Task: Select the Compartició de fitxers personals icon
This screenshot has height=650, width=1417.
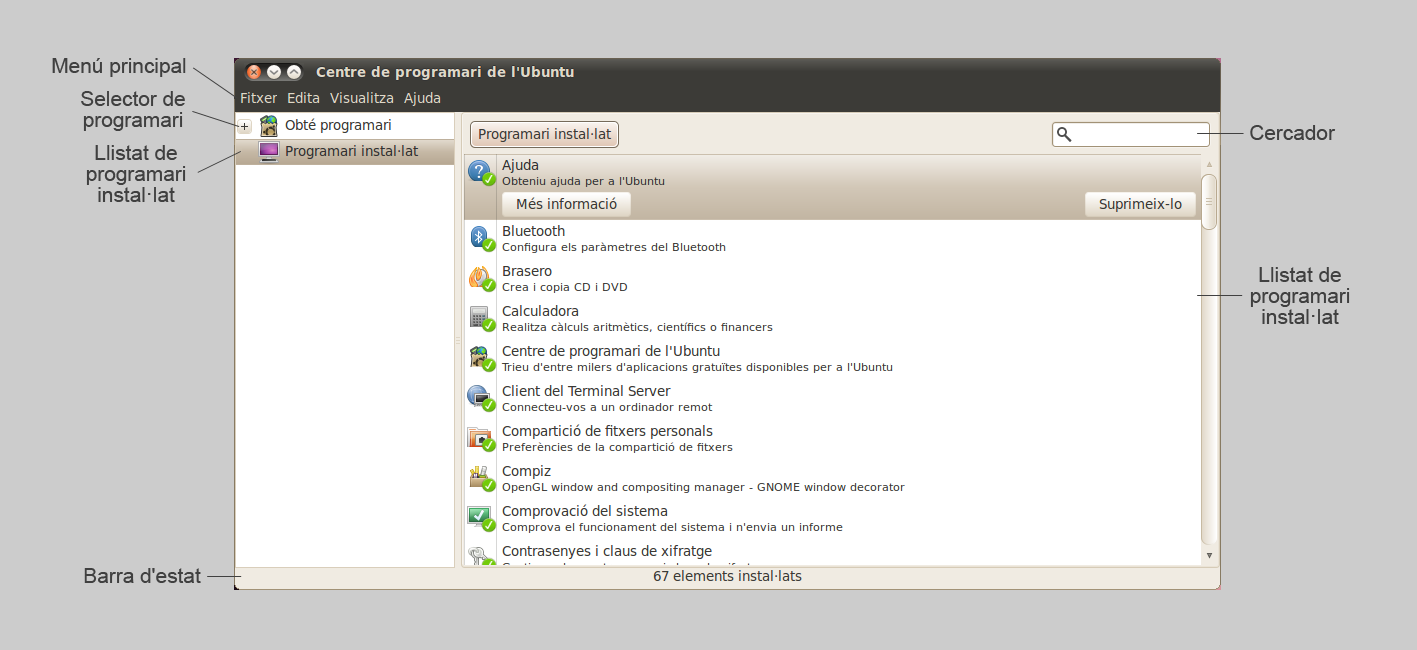Action: point(481,438)
